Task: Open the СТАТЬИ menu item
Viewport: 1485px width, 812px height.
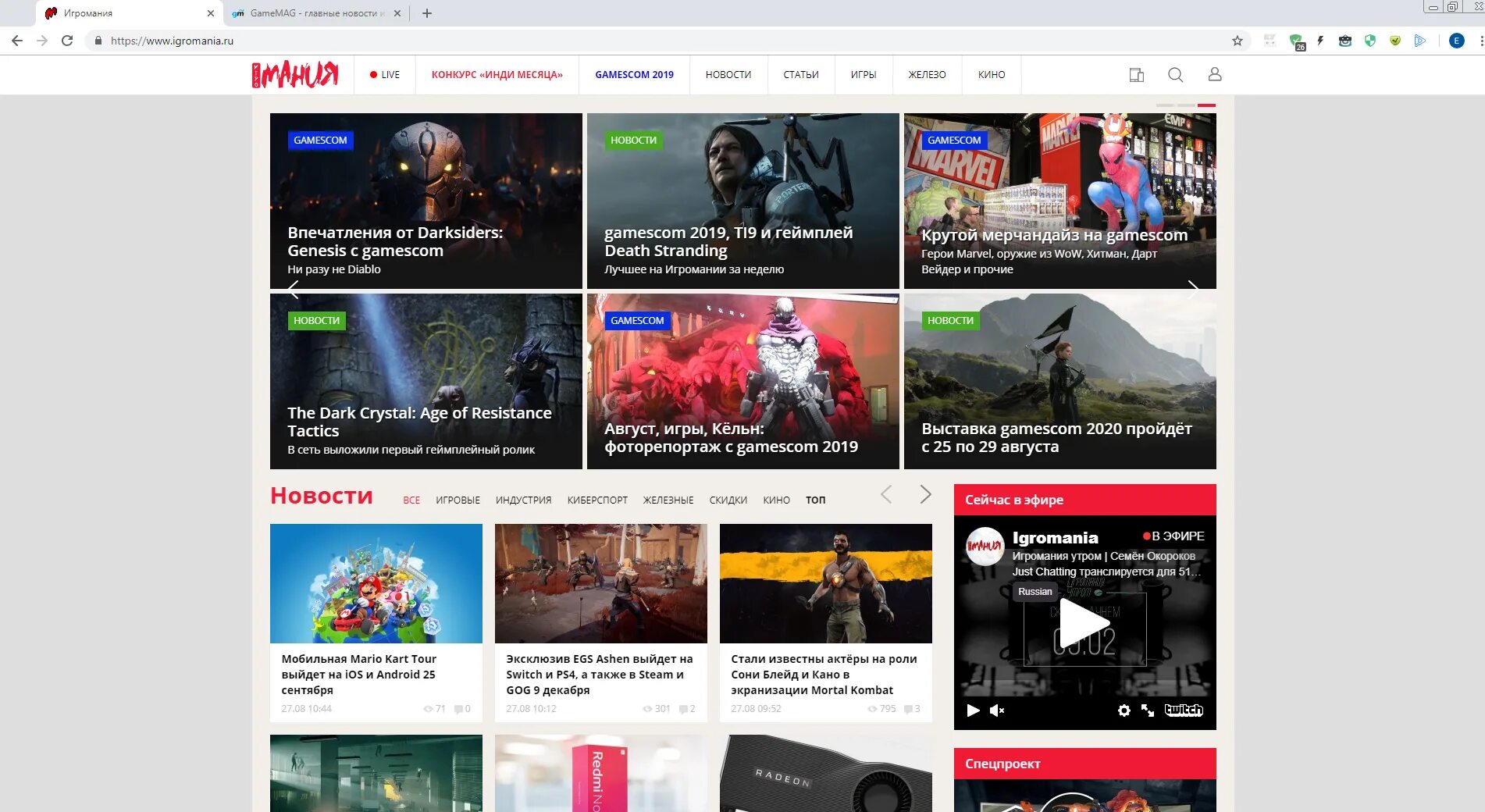Action: (801, 75)
